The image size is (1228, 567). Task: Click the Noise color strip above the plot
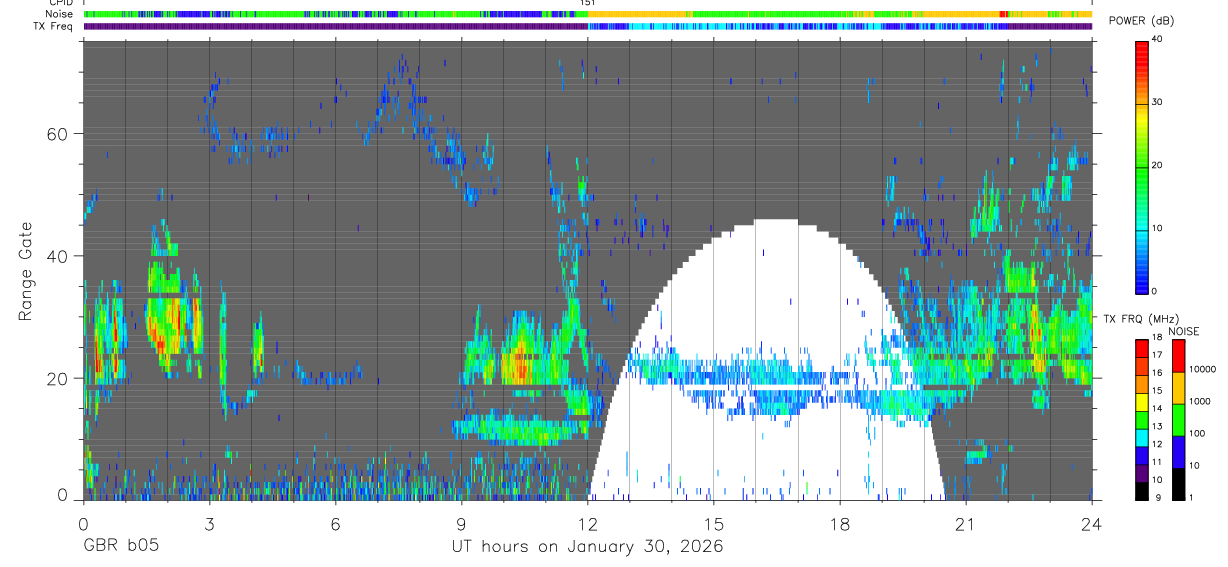click(x=588, y=14)
